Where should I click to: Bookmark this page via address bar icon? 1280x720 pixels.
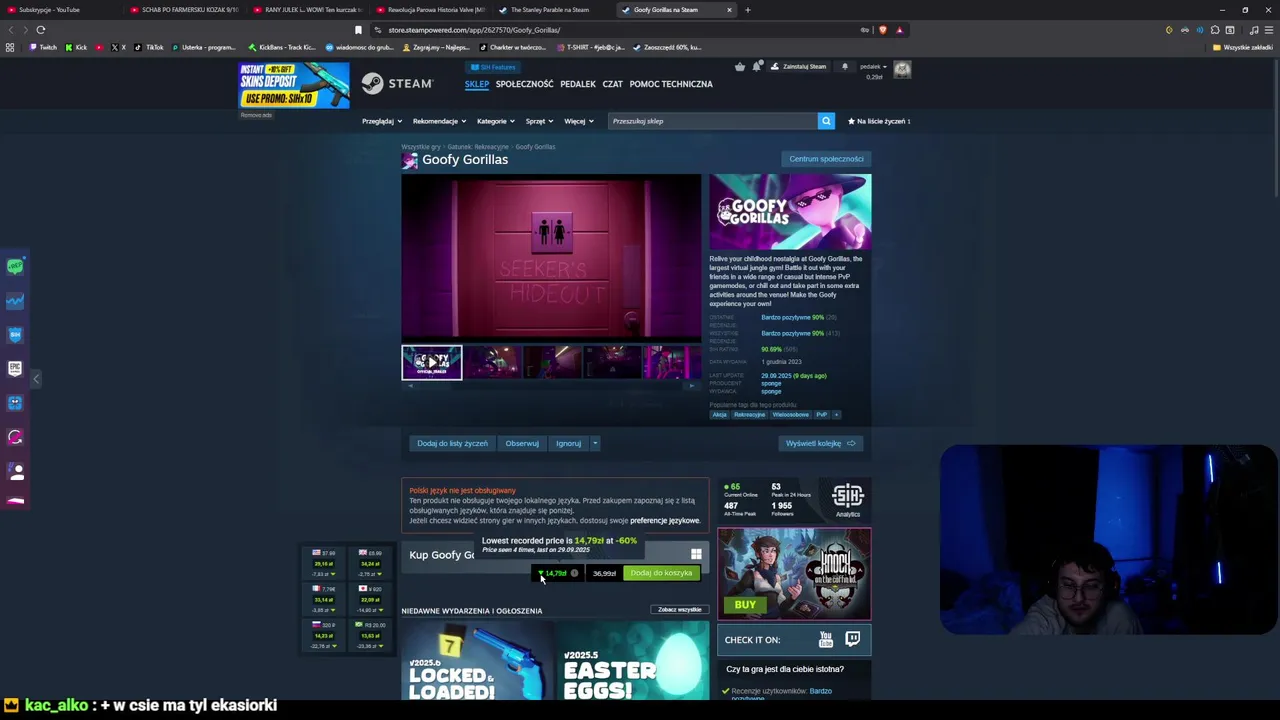coord(358,30)
